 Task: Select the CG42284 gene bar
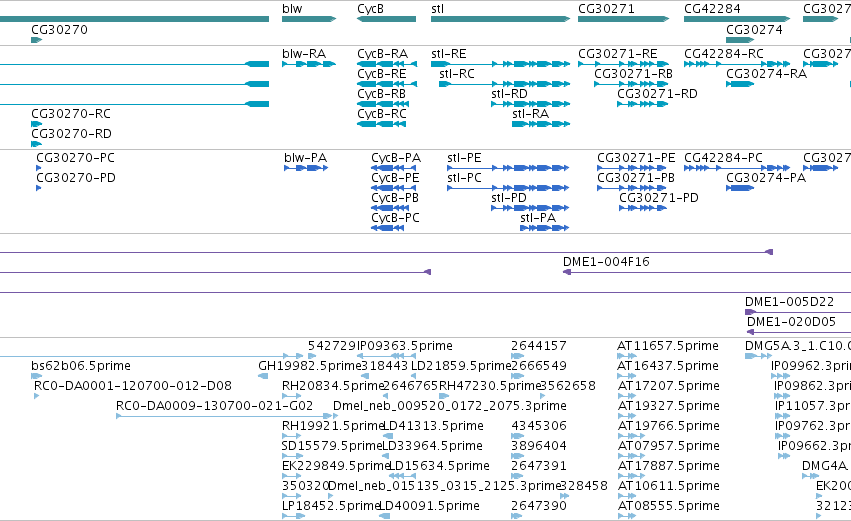point(736,19)
